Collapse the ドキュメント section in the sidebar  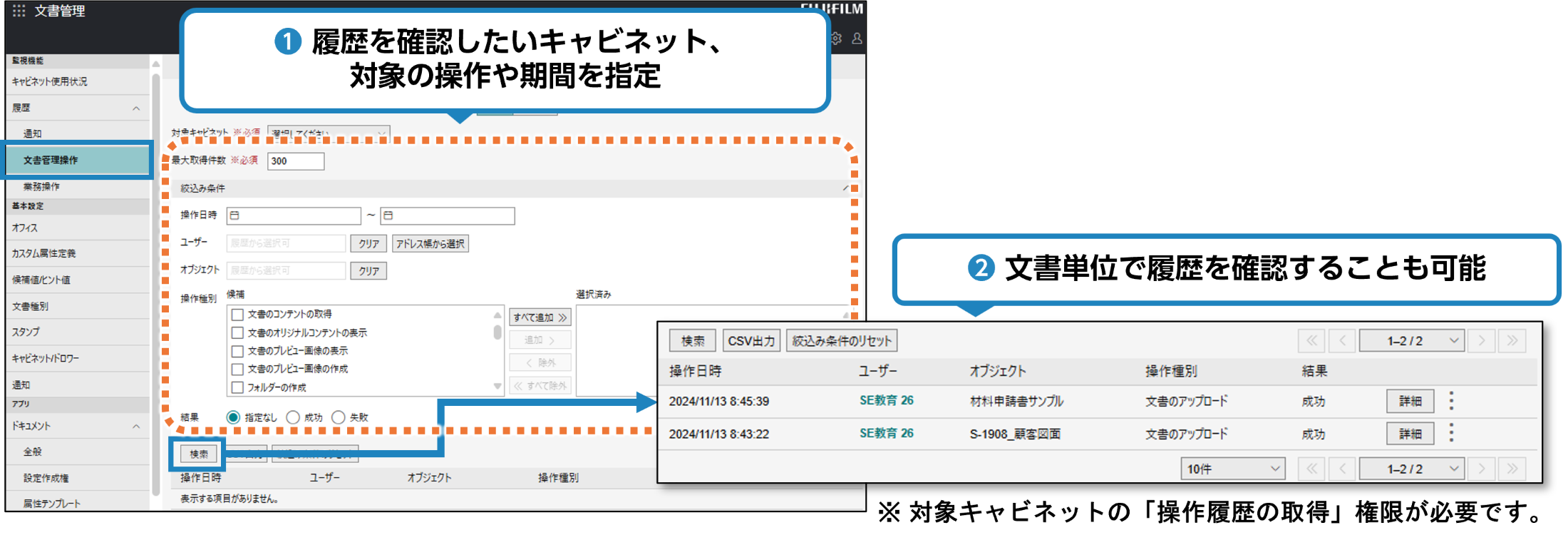(x=136, y=427)
